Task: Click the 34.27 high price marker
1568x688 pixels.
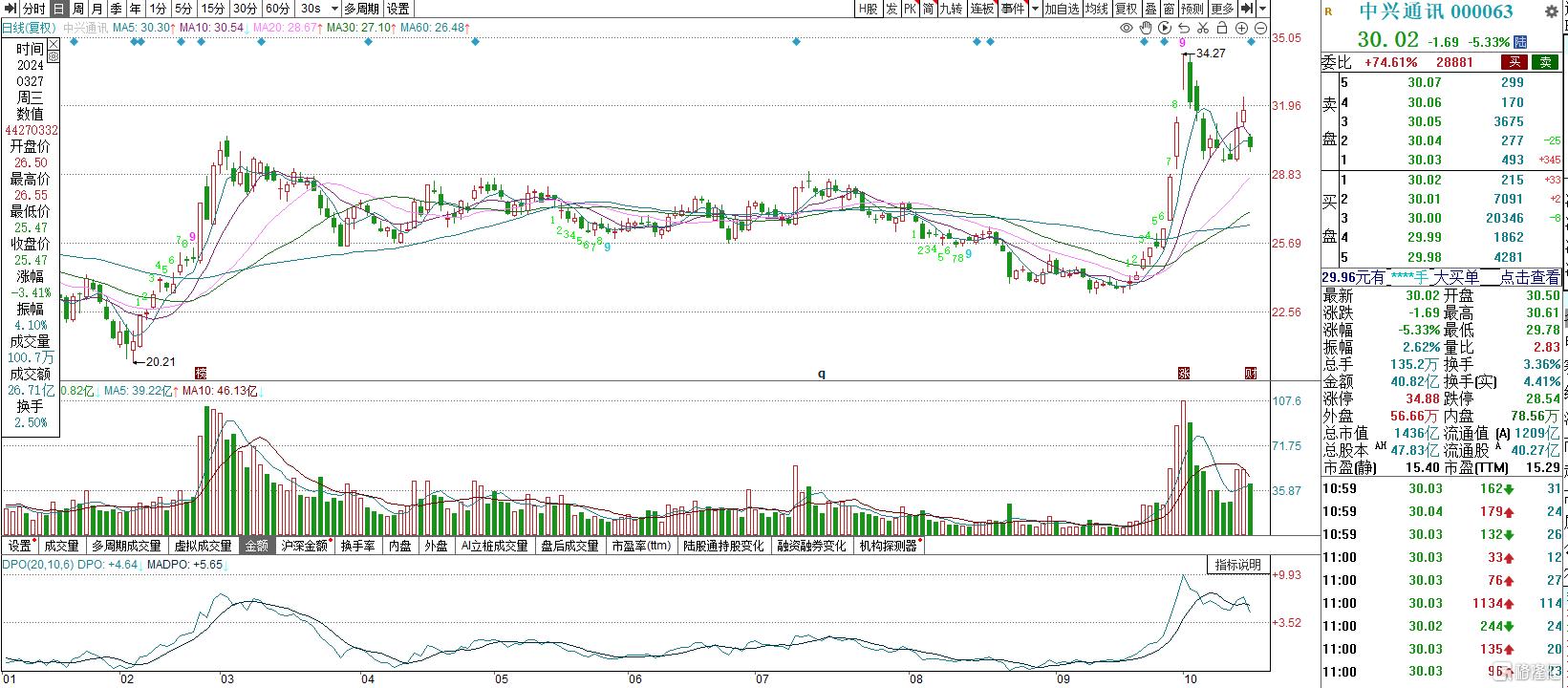Action: pyautogui.click(x=1211, y=54)
